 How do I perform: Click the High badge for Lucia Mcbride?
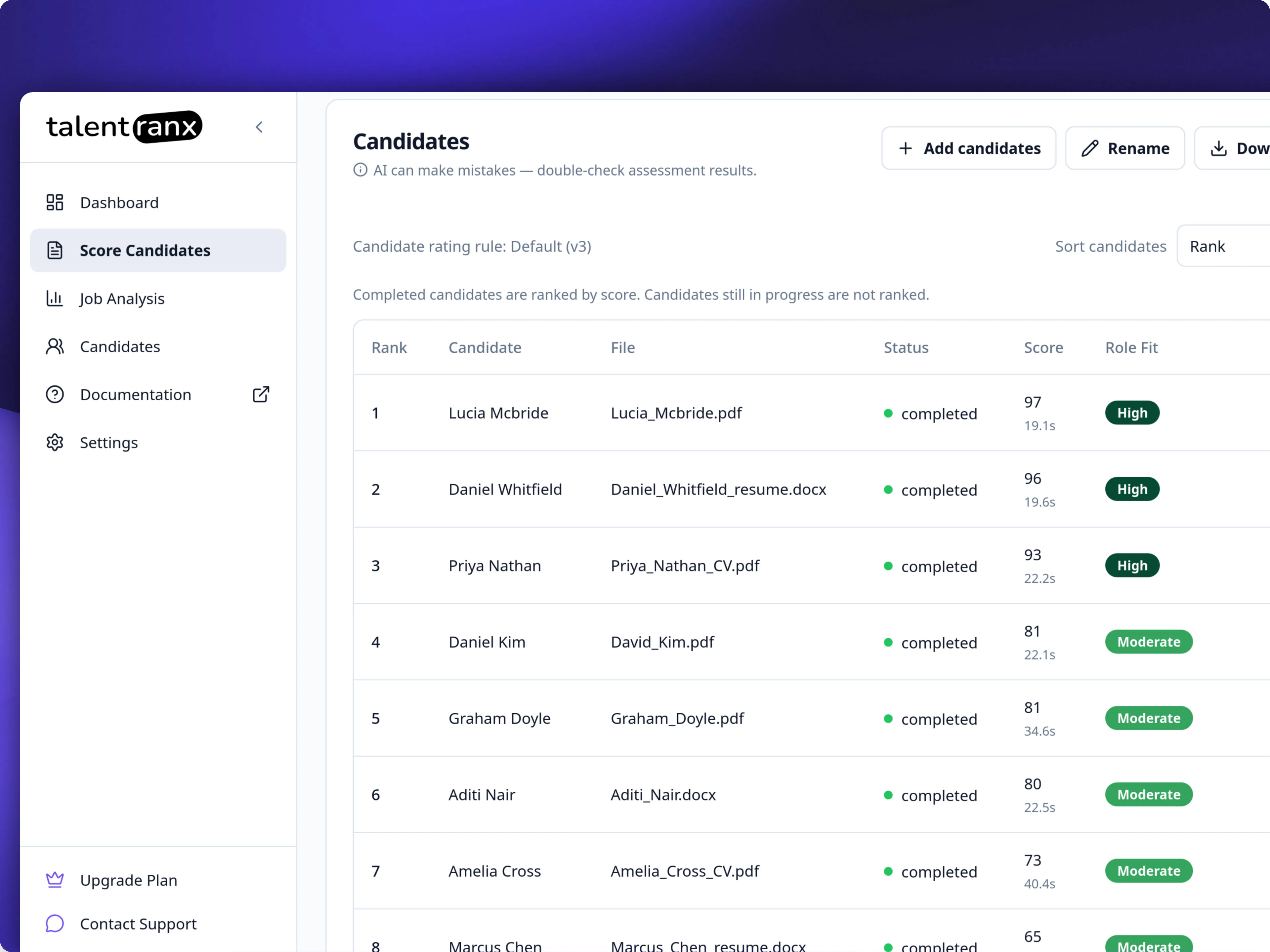pyautogui.click(x=1132, y=413)
